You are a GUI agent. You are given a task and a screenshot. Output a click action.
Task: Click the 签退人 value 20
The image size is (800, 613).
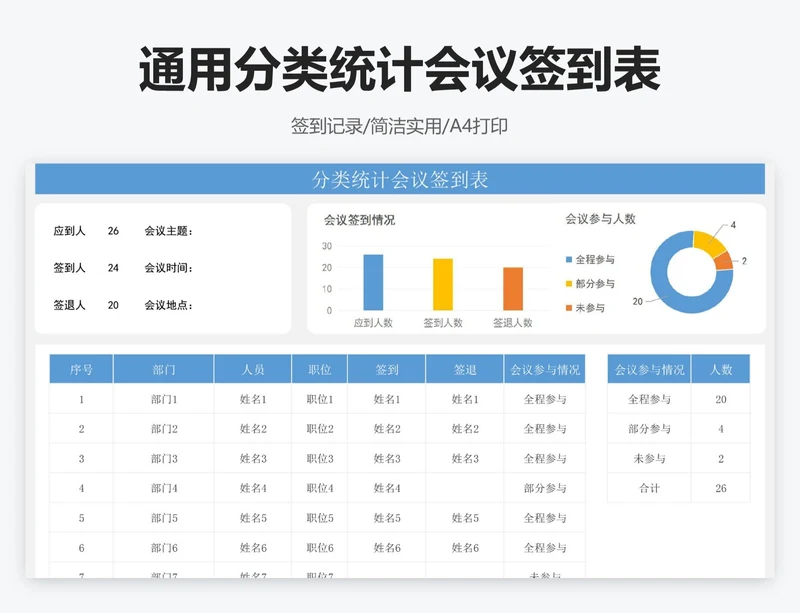tap(113, 305)
